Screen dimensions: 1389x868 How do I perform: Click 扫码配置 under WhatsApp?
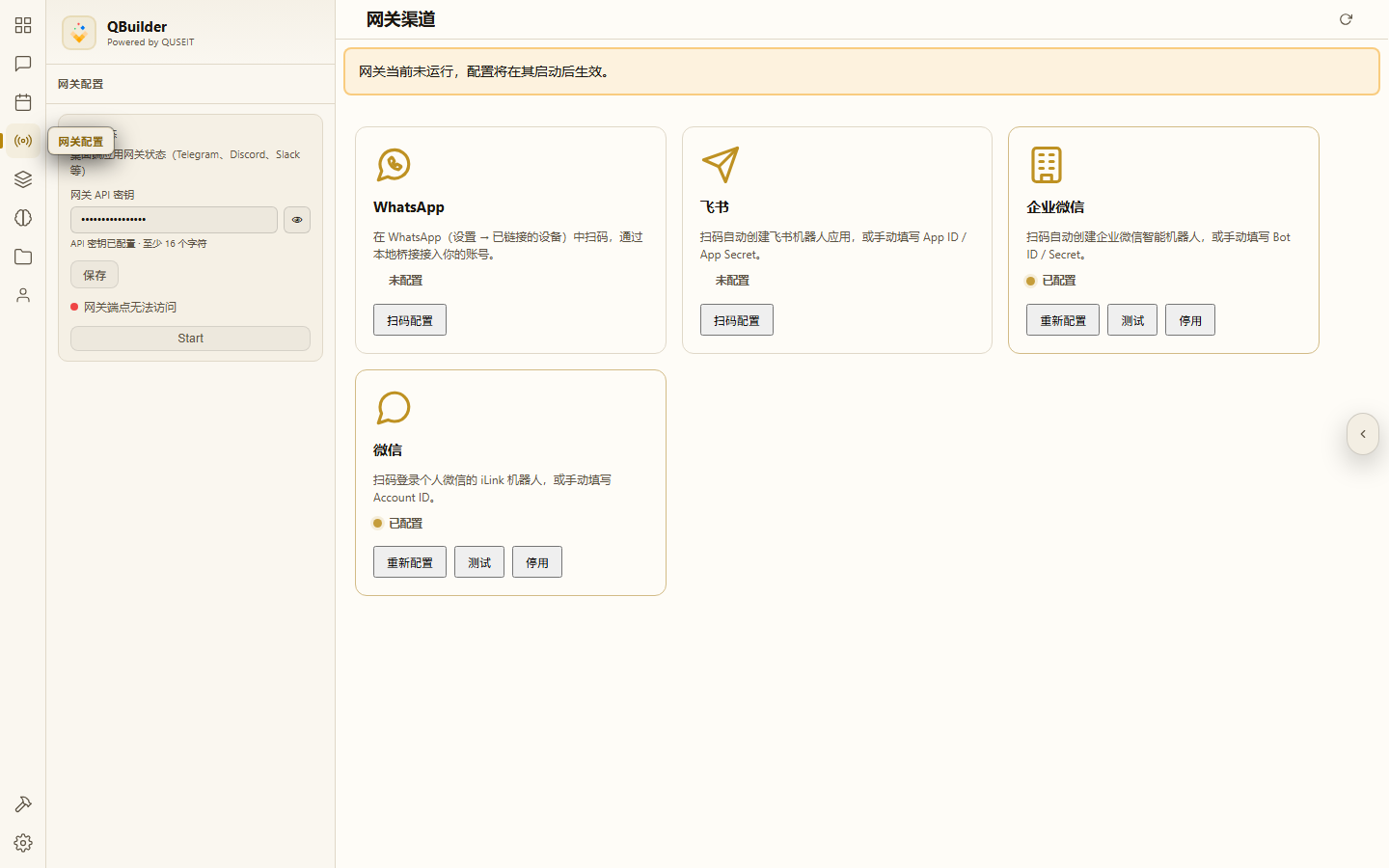(x=410, y=320)
